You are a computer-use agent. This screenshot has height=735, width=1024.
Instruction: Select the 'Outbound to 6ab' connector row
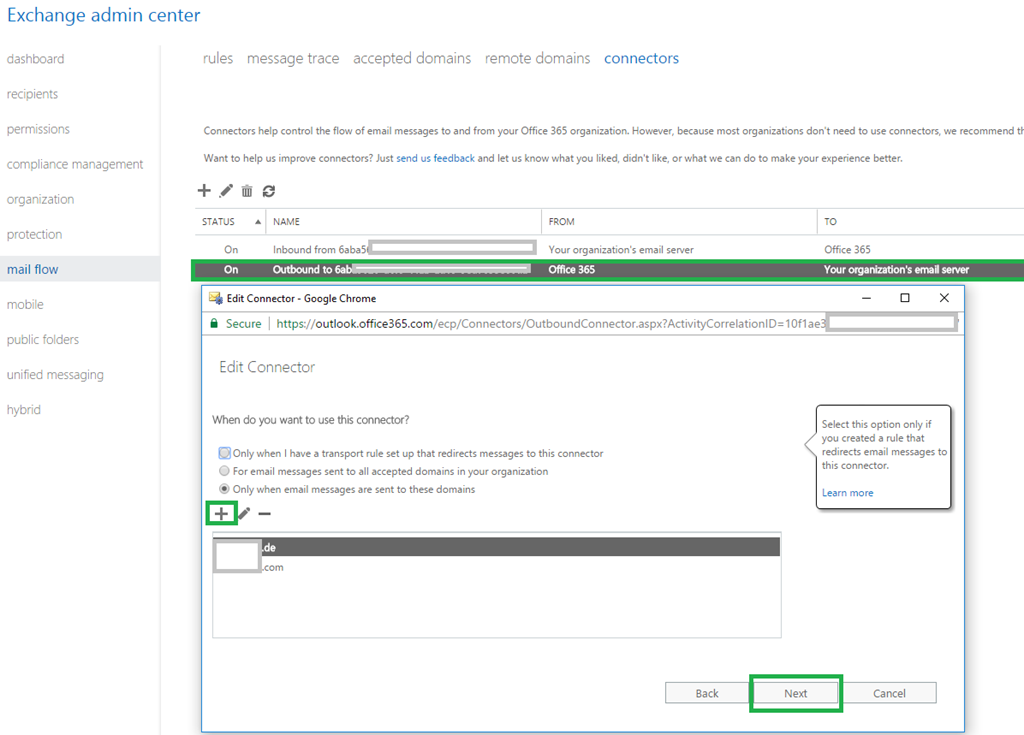point(609,270)
